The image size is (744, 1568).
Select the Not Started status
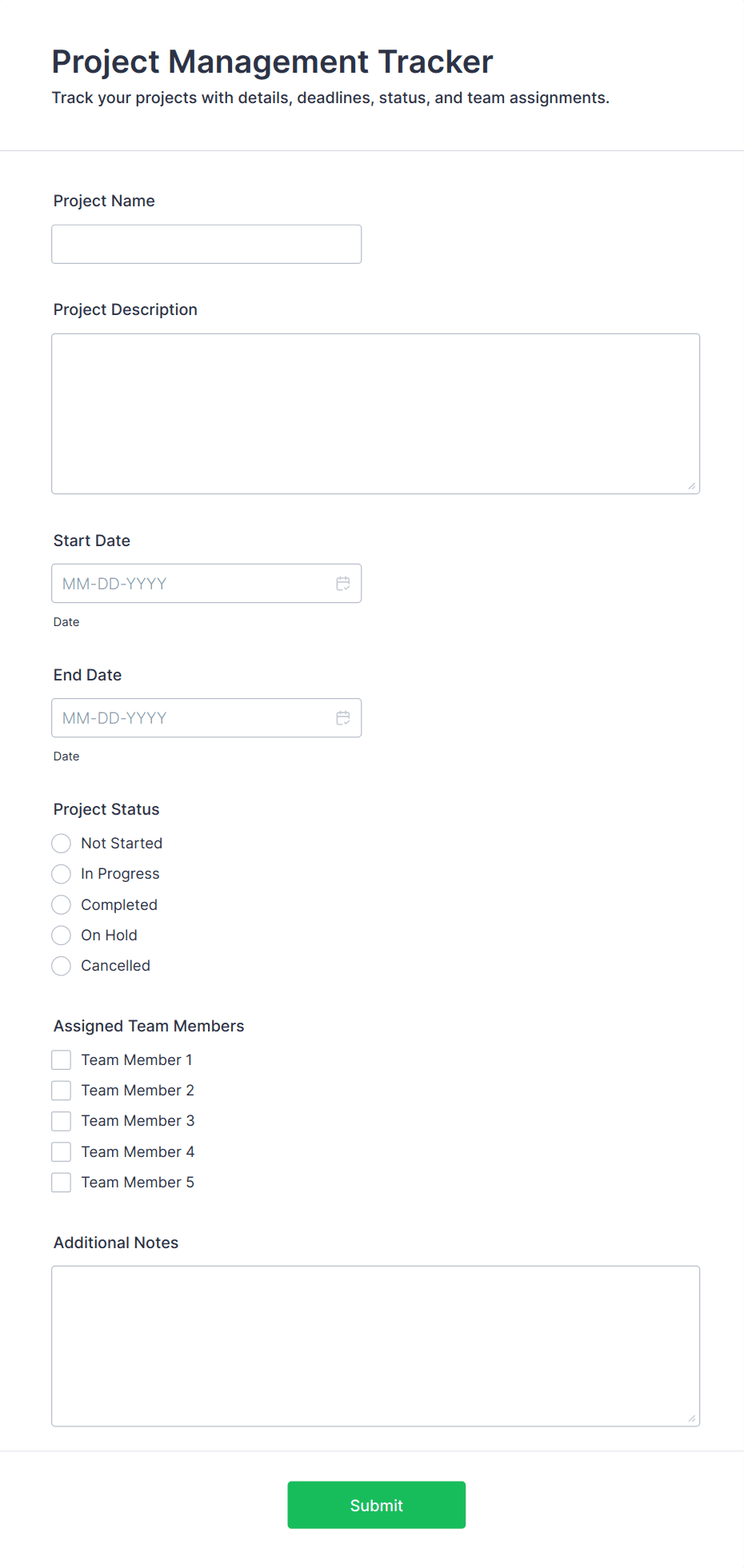point(62,844)
